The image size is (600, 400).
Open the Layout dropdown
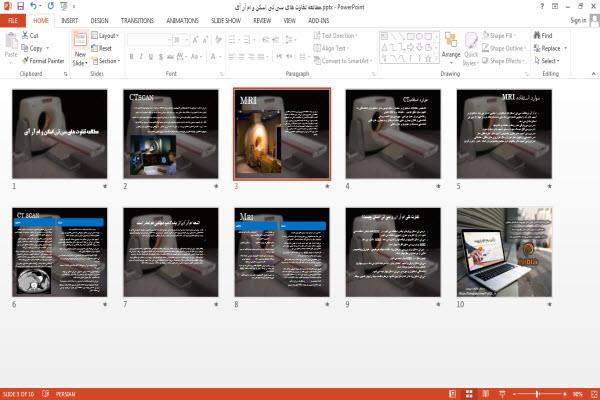(x=105, y=36)
